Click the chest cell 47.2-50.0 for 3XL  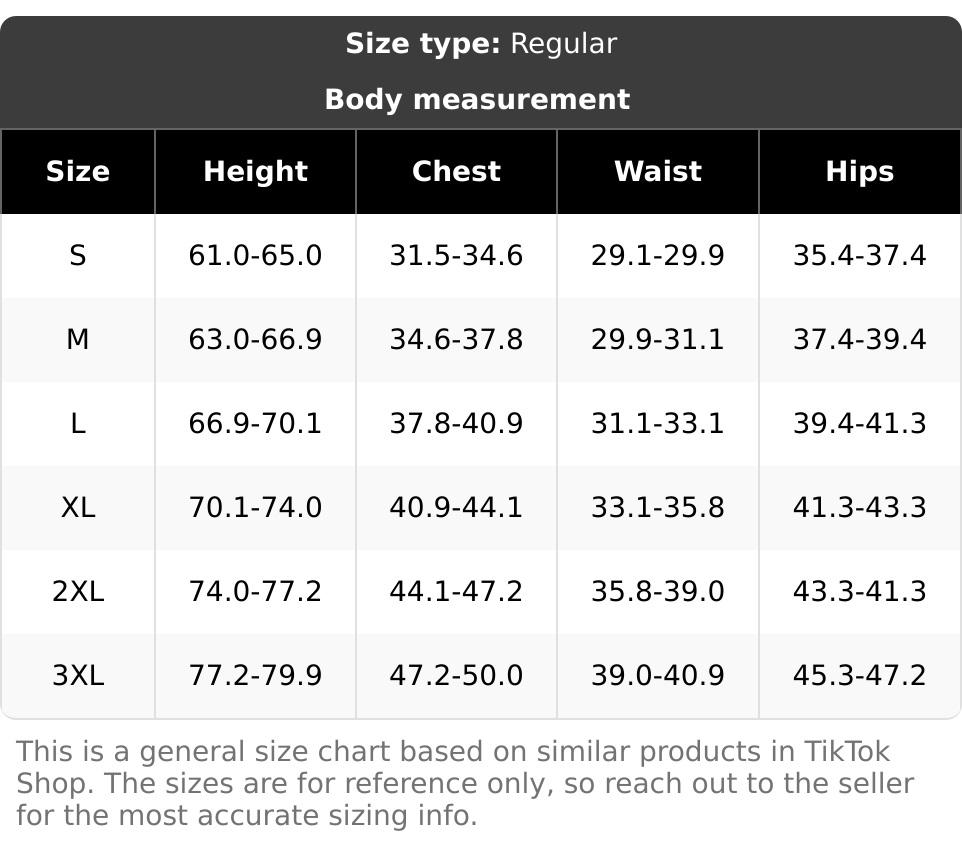456,676
